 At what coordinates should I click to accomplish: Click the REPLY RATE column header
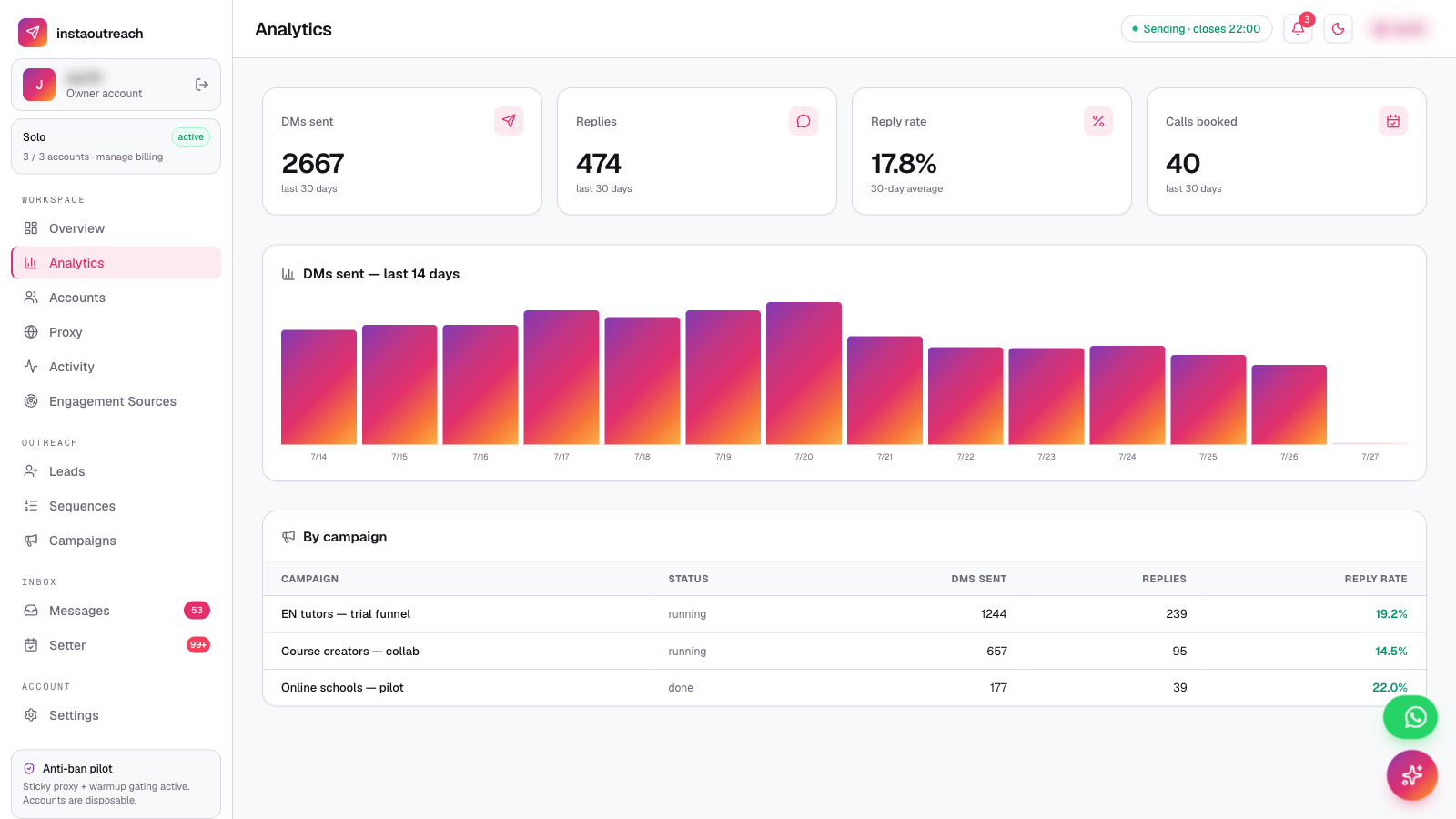(1376, 579)
